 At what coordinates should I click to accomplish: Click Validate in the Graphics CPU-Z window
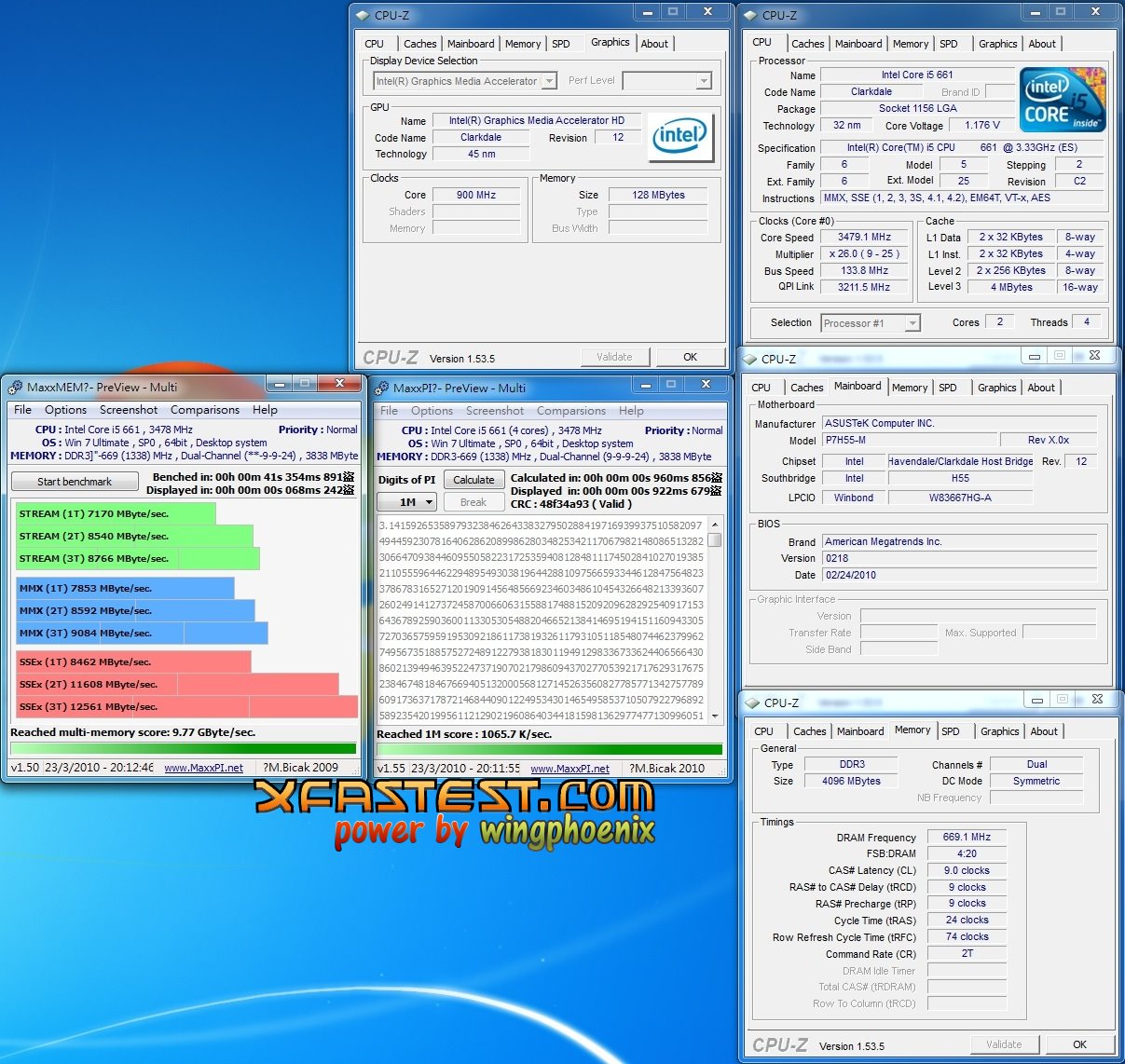[614, 357]
